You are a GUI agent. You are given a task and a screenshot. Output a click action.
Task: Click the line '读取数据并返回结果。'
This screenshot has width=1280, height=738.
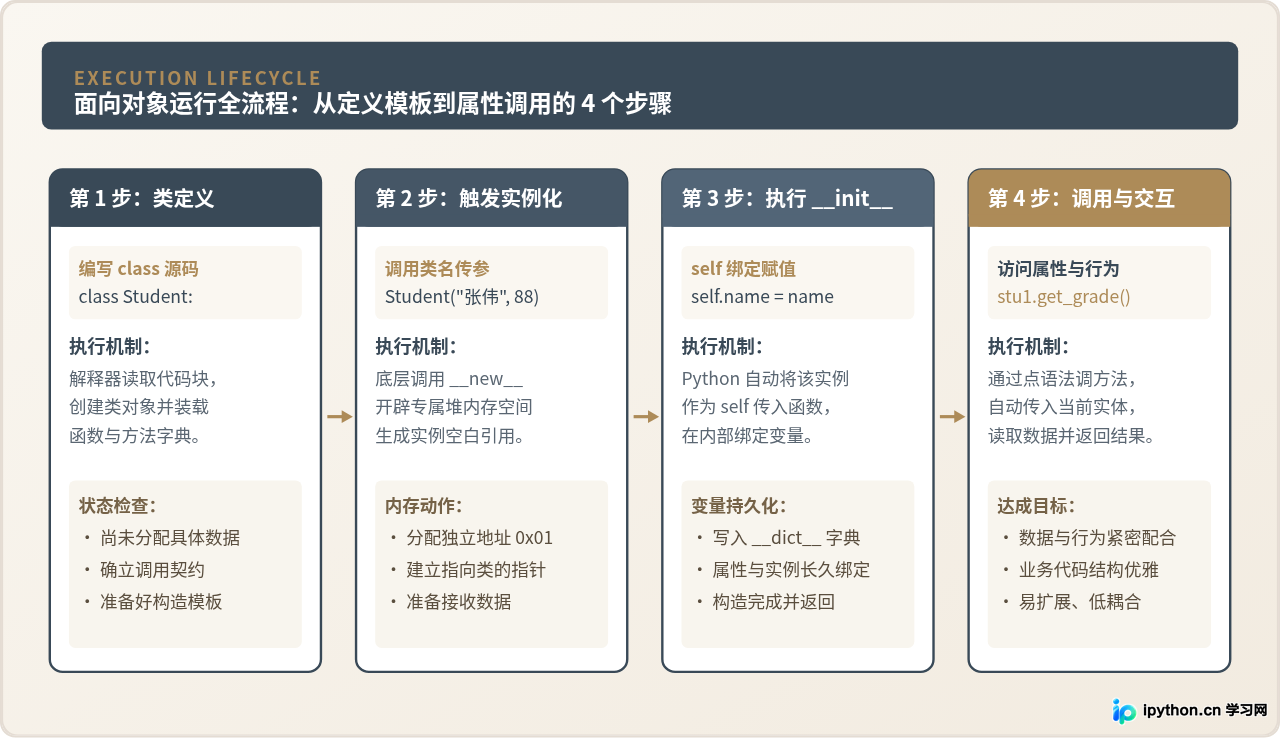[1071, 436]
